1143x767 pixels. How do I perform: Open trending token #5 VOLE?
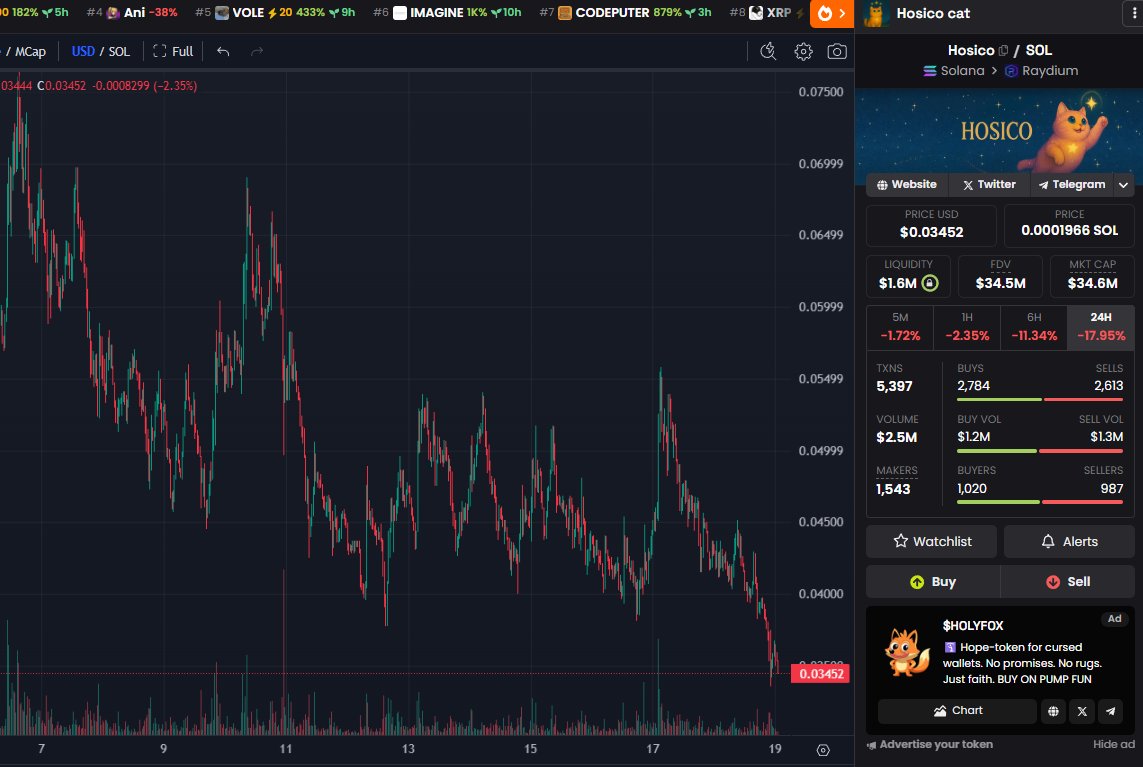275,12
